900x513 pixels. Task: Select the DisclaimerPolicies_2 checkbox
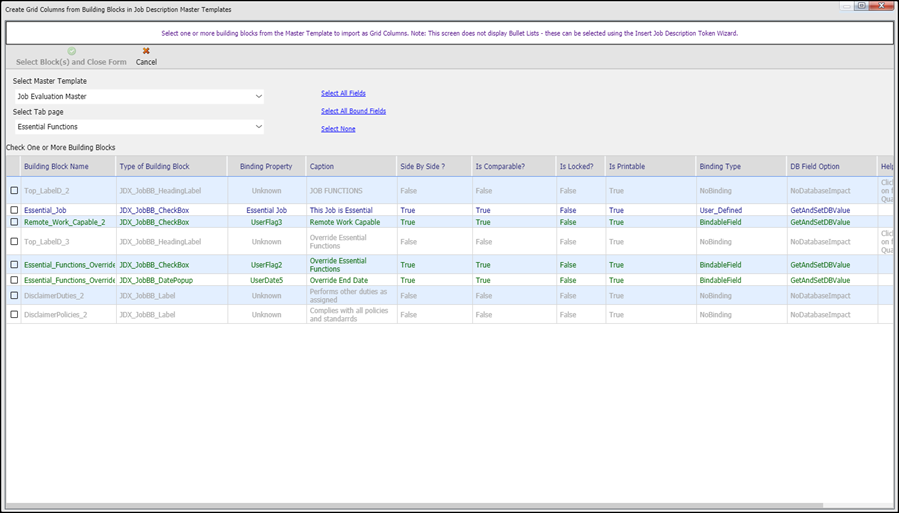click(x=14, y=314)
